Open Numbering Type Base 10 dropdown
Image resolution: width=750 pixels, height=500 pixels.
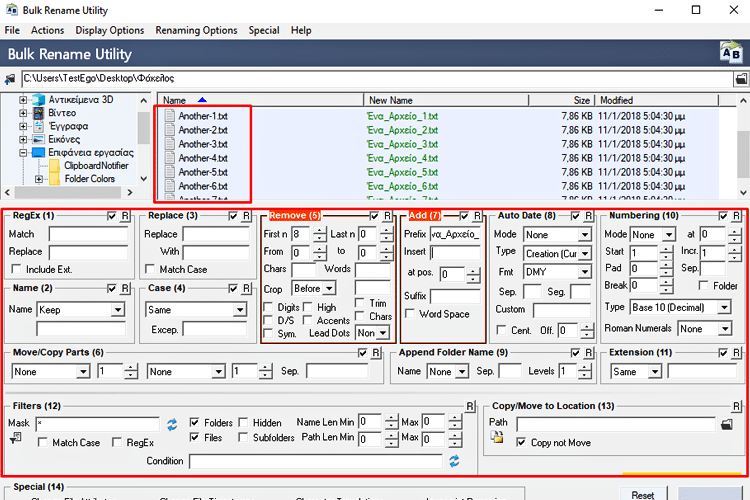pos(725,307)
